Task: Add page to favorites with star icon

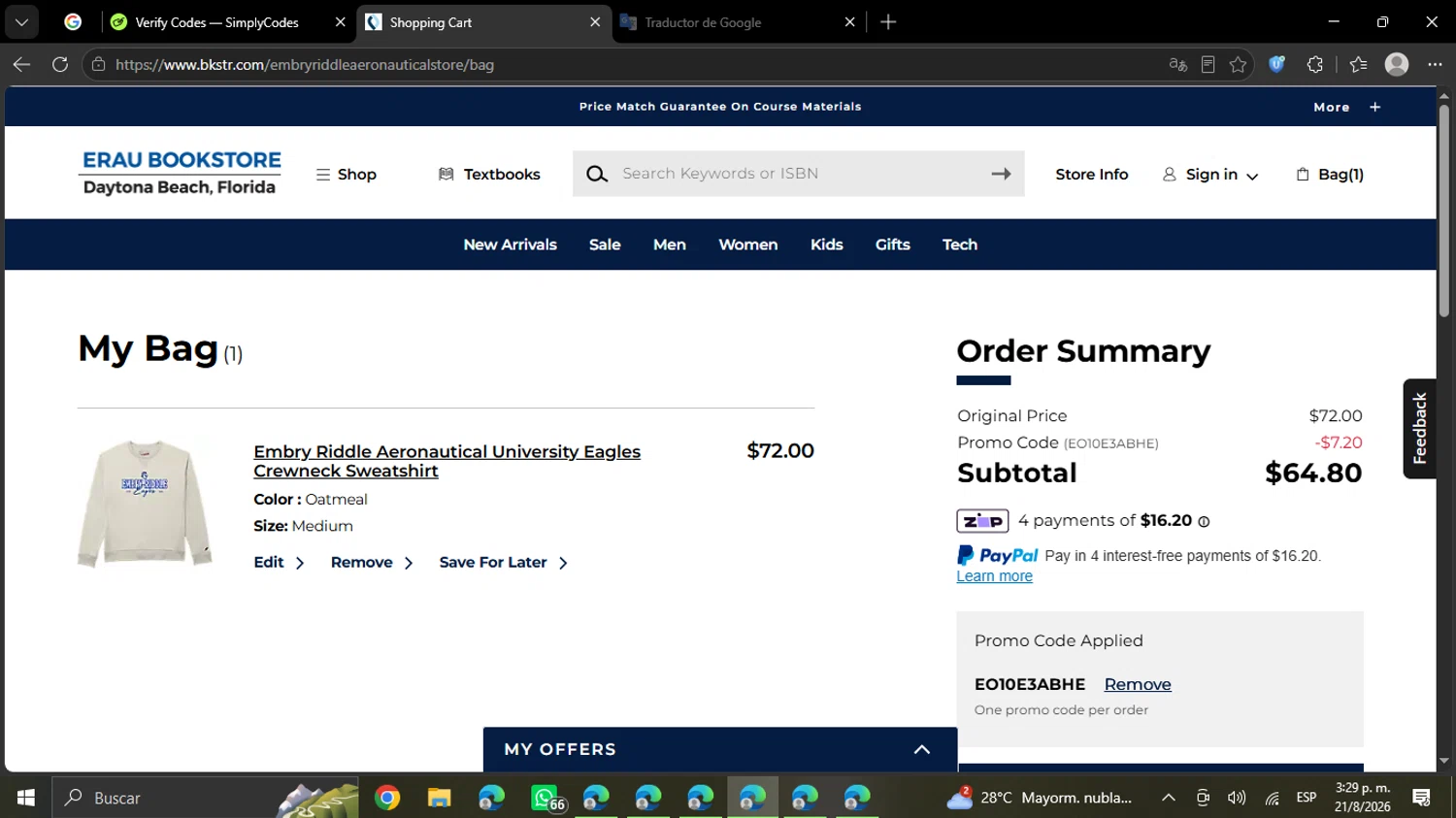Action: (x=1238, y=65)
